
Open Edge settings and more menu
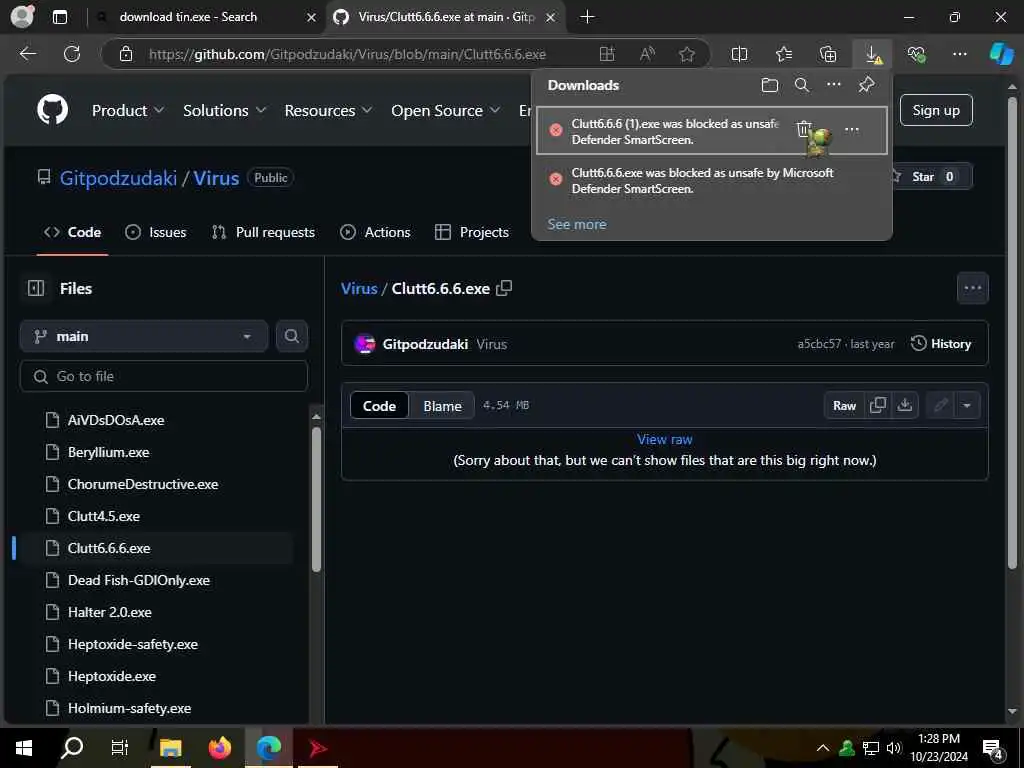tap(959, 54)
